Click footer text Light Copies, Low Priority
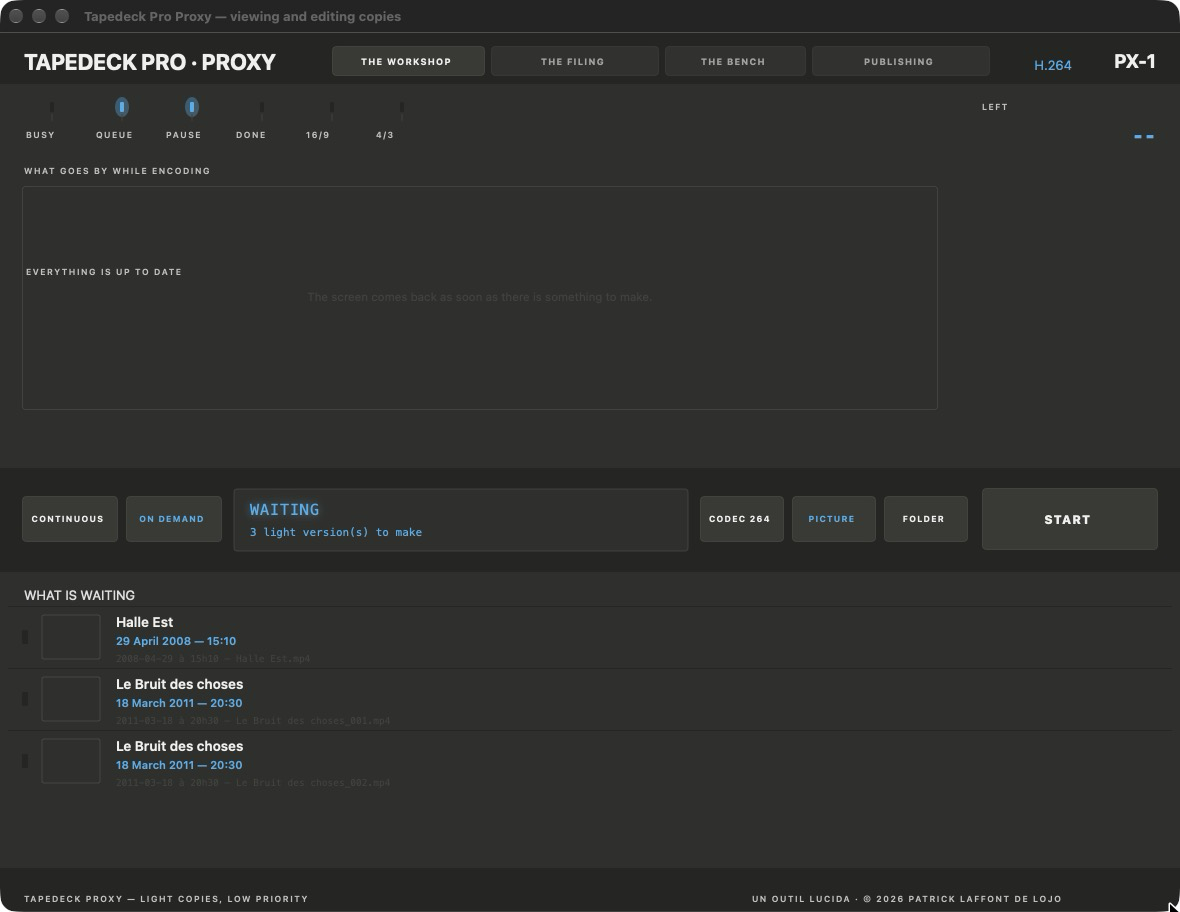The height and width of the screenshot is (912, 1180). [224, 898]
